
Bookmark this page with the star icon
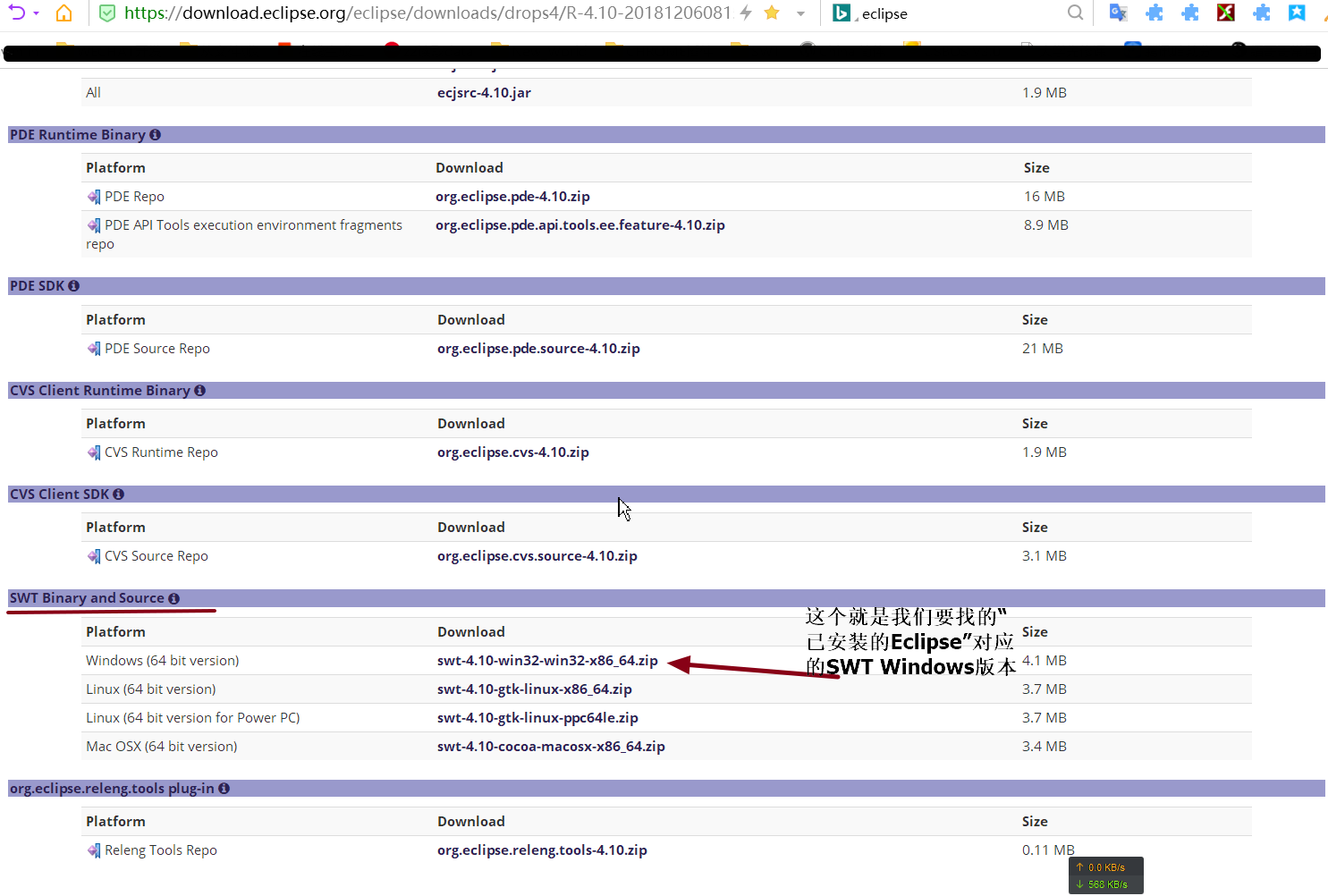(x=772, y=13)
